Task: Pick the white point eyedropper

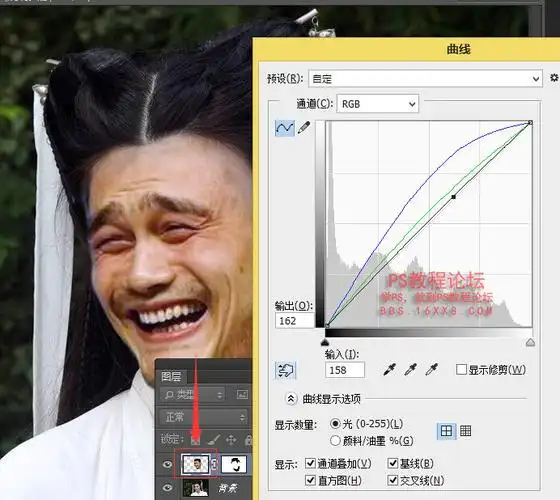Action: 432,370
